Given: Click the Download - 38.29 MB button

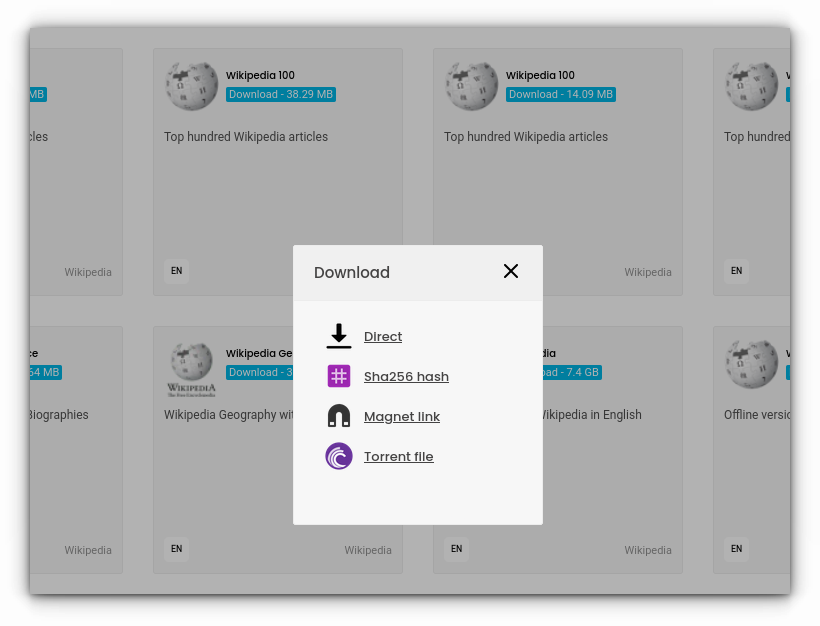Looking at the screenshot, I should pyautogui.click(x=281, y=94).
